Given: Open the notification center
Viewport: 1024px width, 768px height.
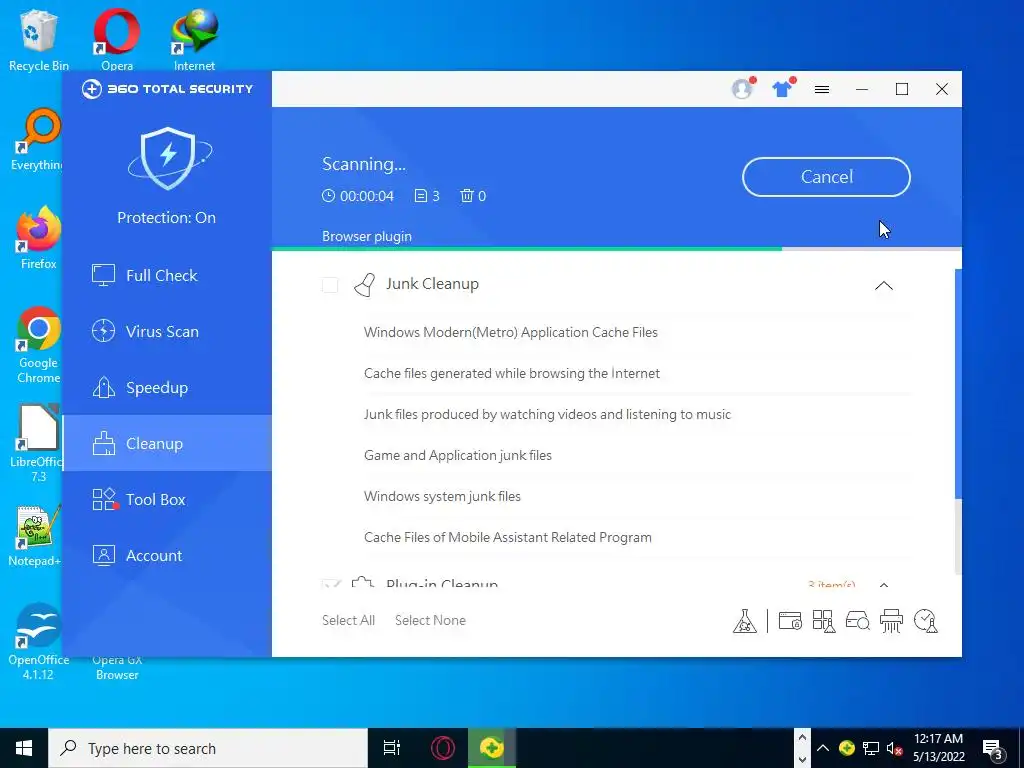Looking at the screenshot, I should coord(993,748).
